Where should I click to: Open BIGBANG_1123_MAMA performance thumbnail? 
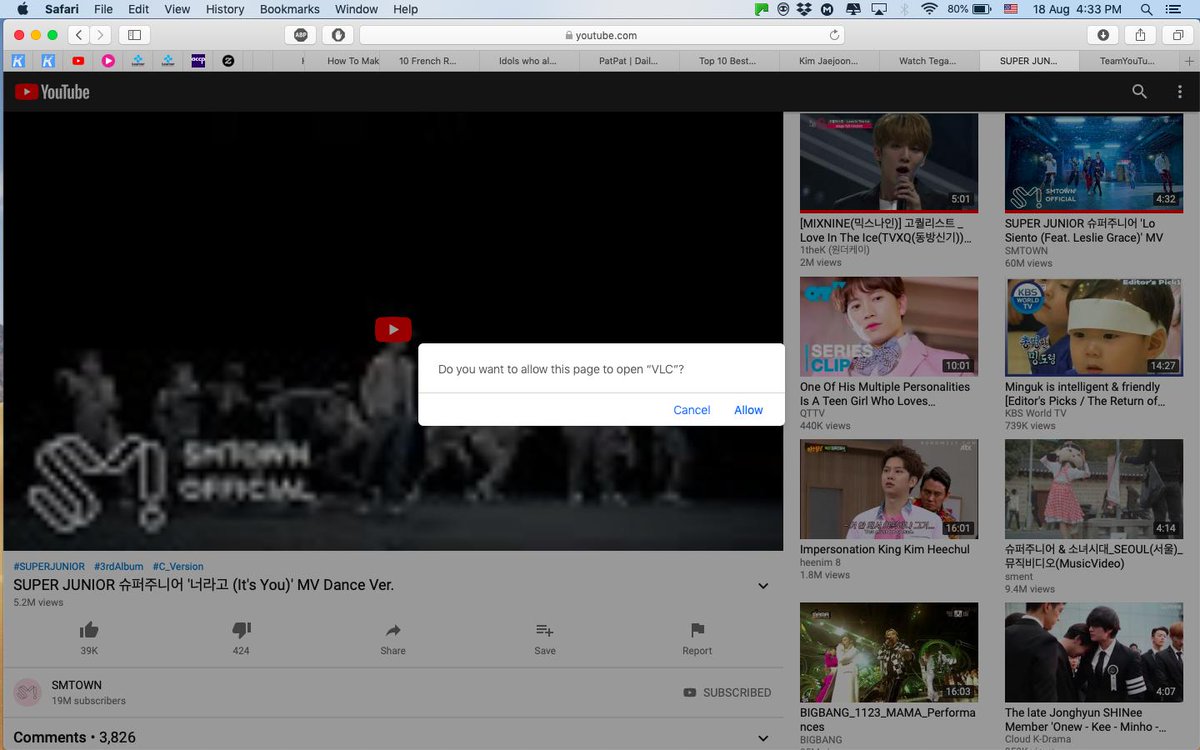[x=889, y=652]
